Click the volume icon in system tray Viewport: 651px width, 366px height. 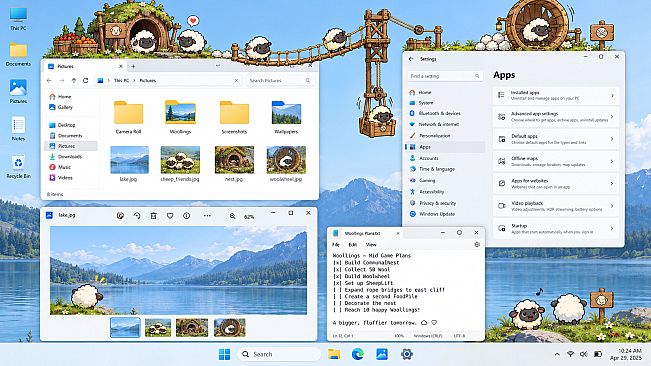(583, 354)
